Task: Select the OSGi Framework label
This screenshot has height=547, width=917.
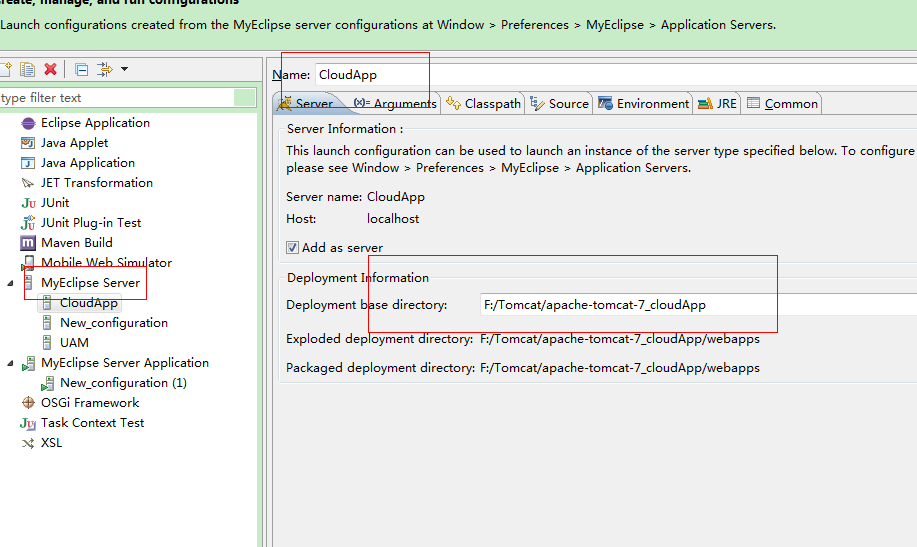Action: [x=90, y=403]
